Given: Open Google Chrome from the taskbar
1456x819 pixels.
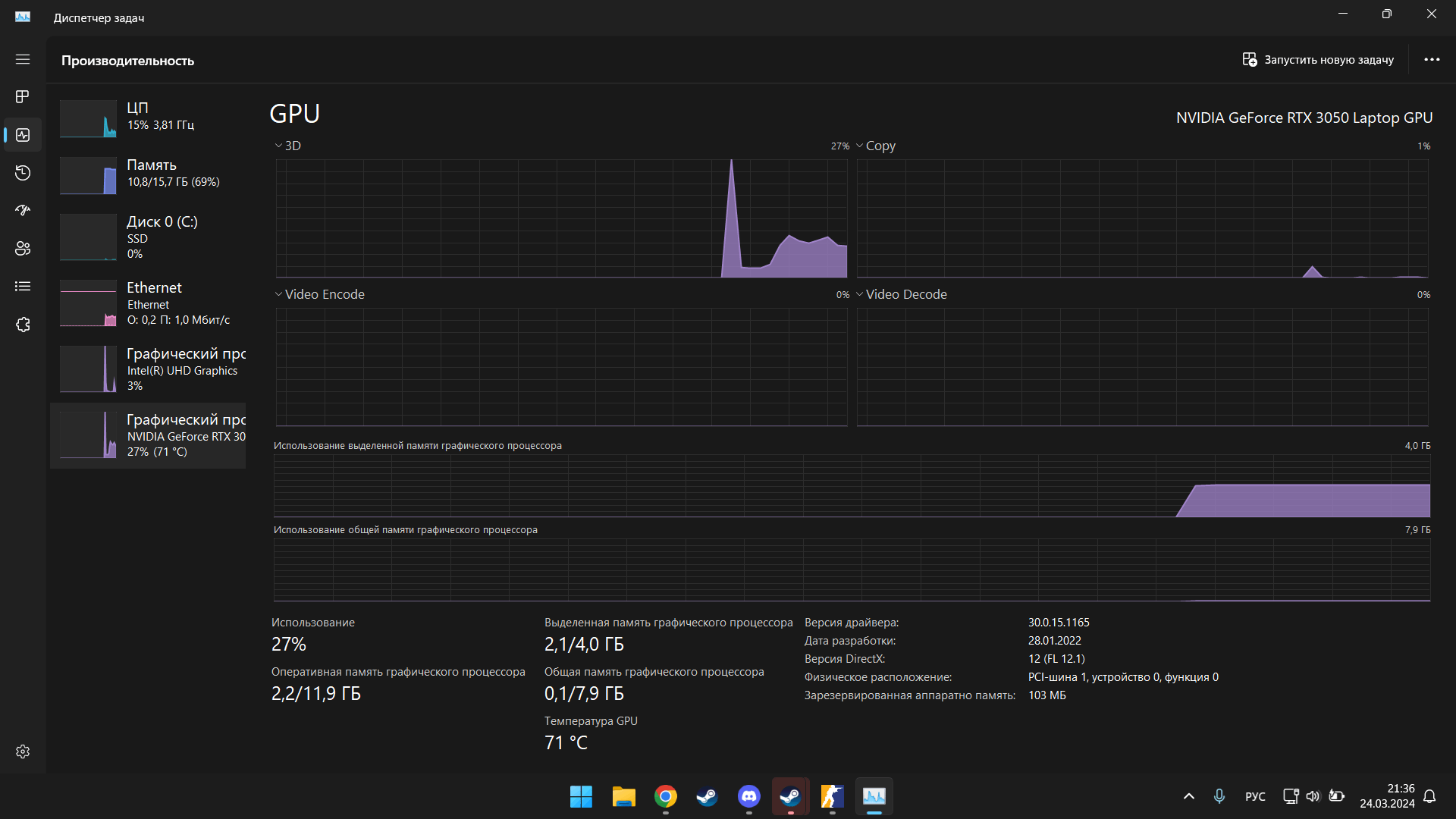Looking at the screenshot, I should (x=666, y=796).
